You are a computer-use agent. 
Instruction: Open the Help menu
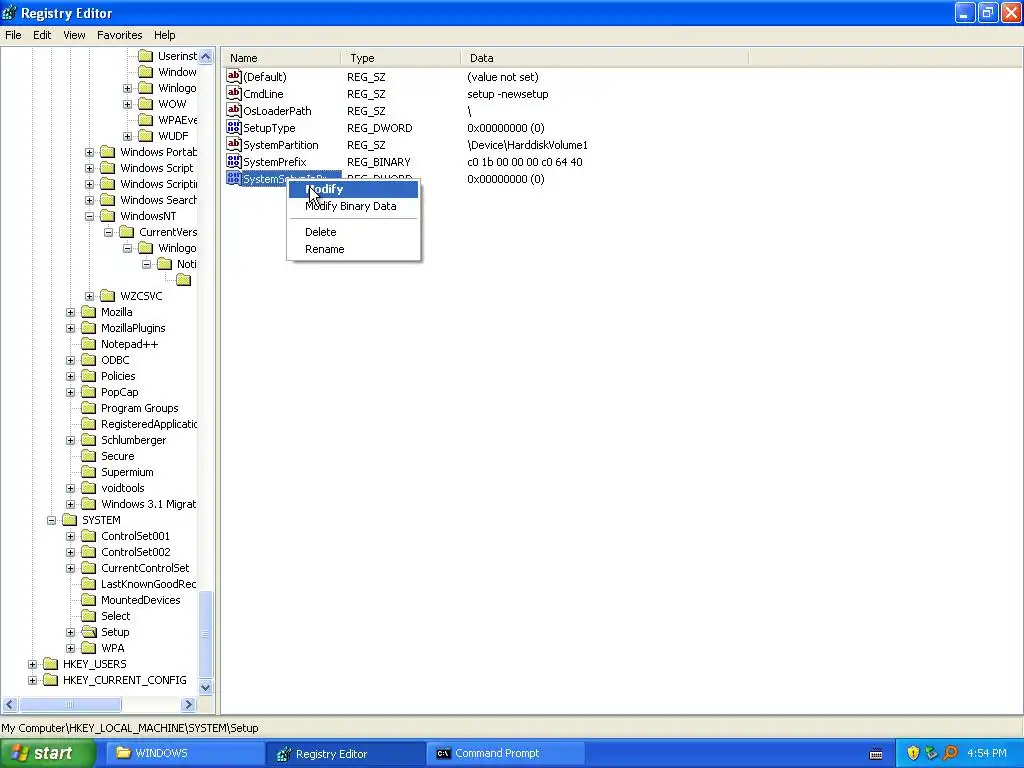pyautogui.click(x=165, y=35)
